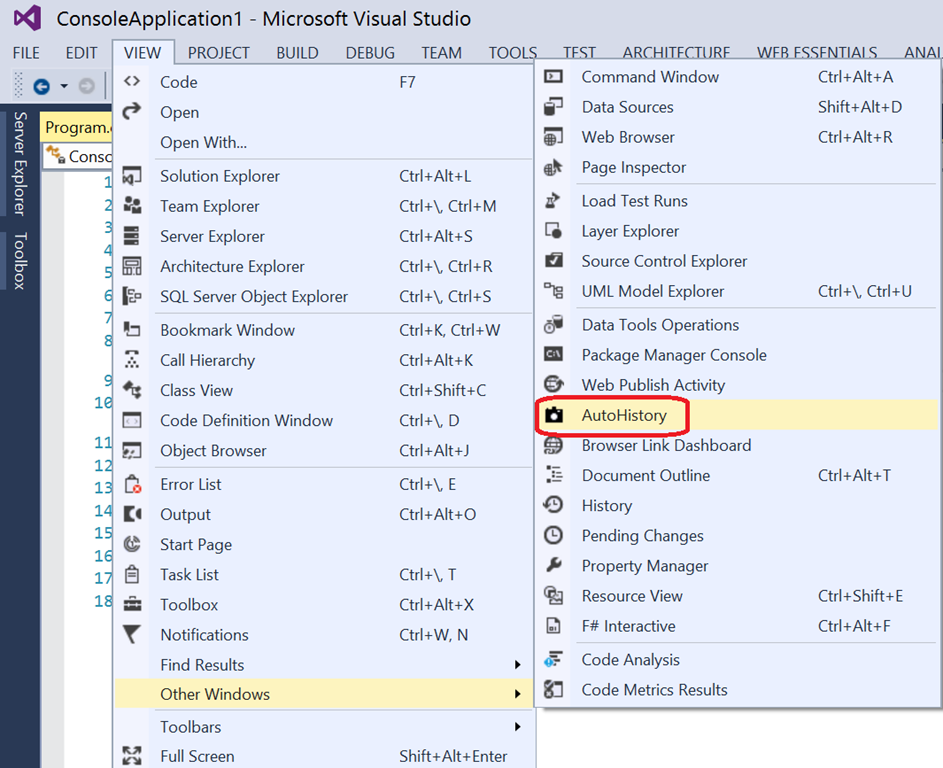Click the Server Explorer menu icon
943x768 pixels.
pyautogui.click(x=132, y=236)
